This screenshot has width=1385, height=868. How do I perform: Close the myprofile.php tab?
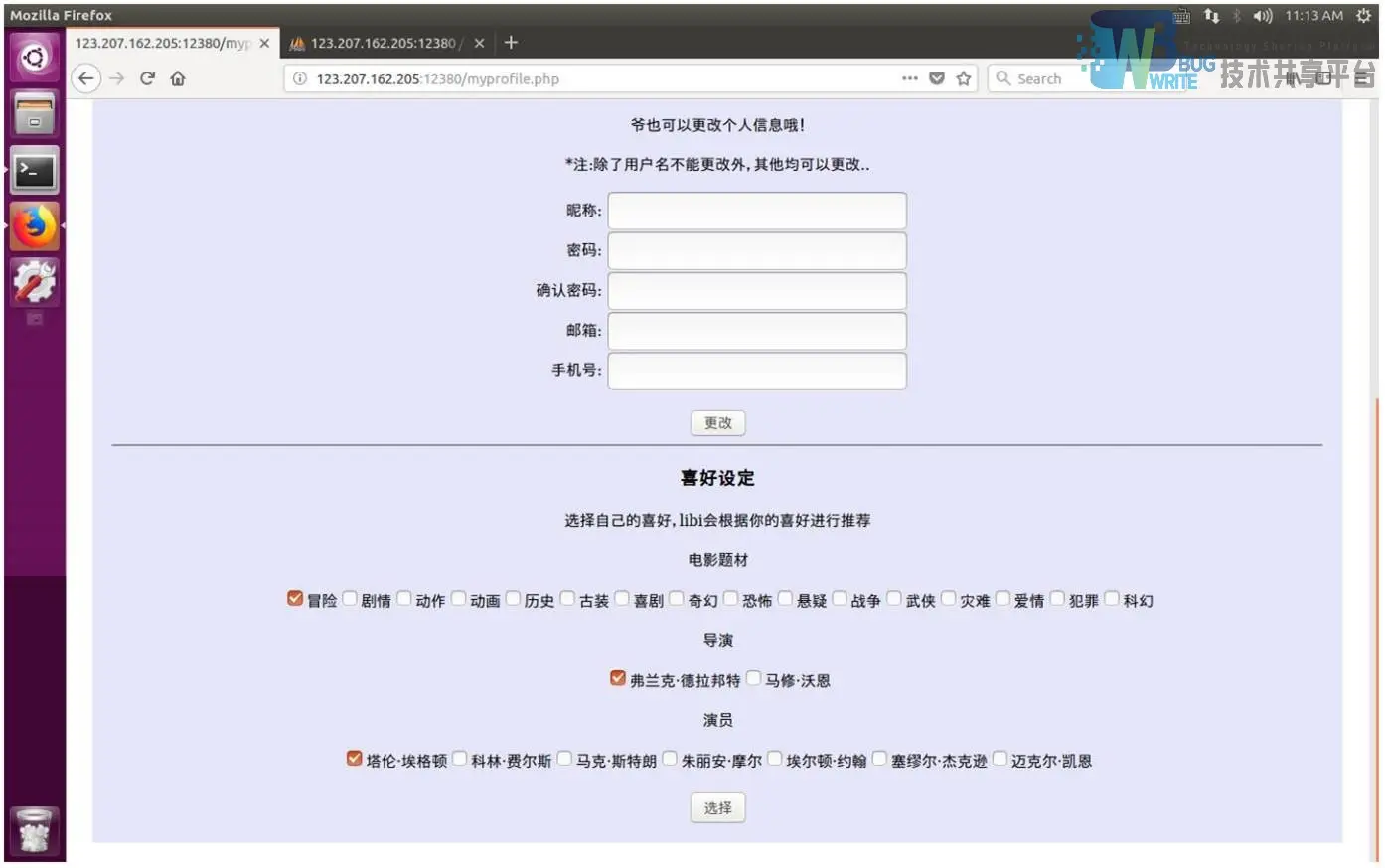point(264,43)
